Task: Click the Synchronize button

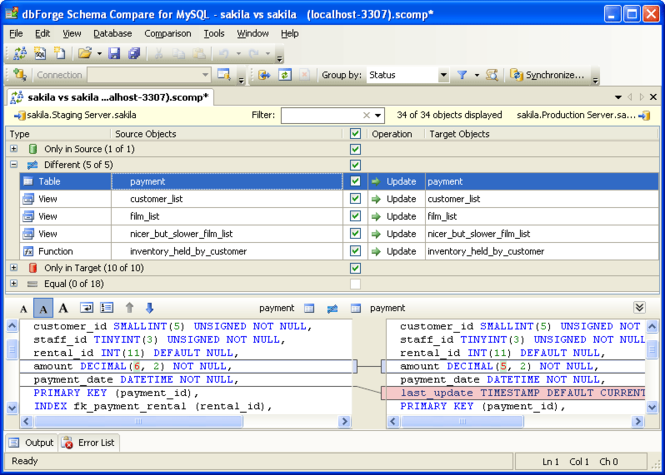Action: [548, 75]
